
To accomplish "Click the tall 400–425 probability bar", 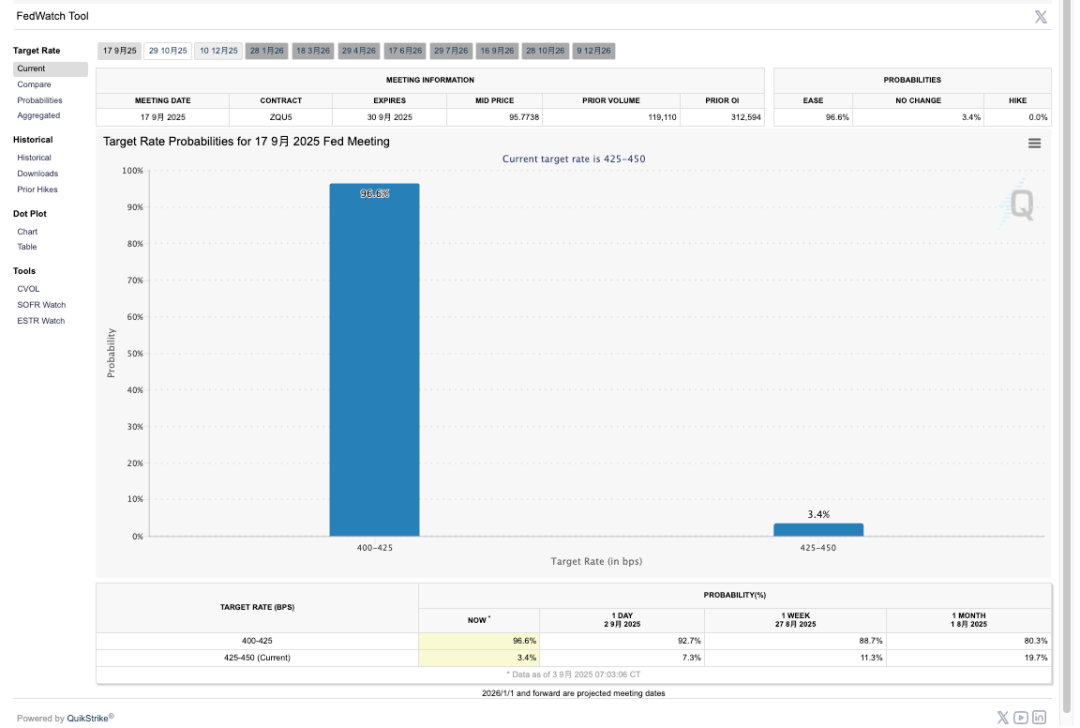I will click(374, 360).
